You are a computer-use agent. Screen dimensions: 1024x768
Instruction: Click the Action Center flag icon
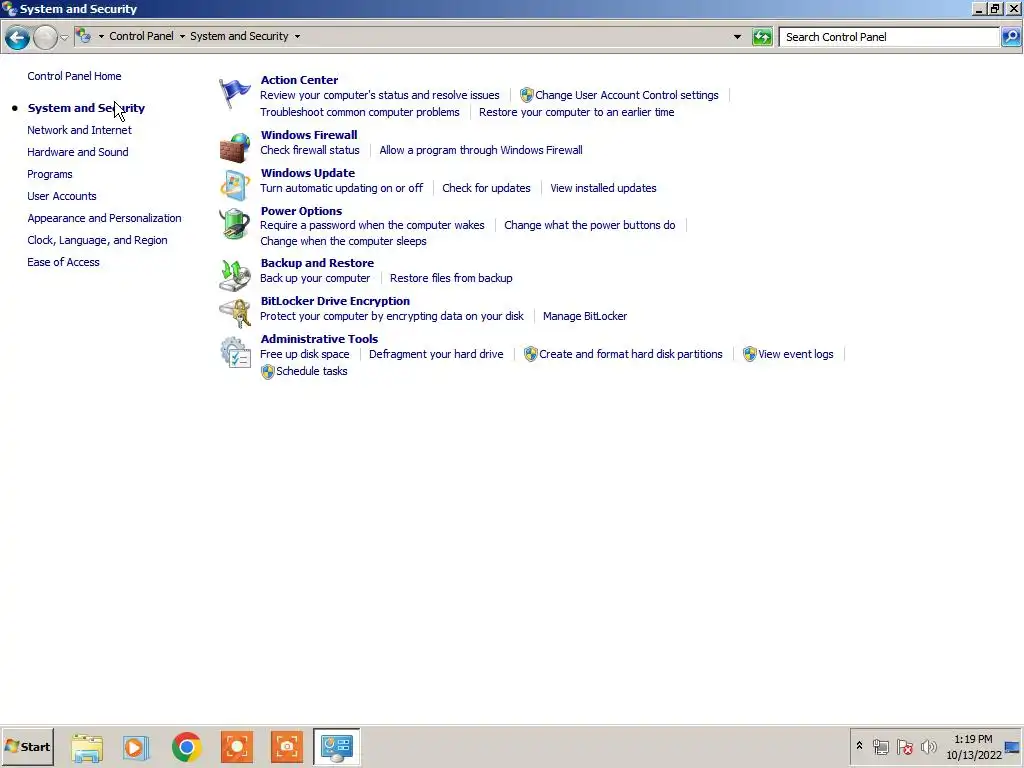pyautogui.click(x=234, y=93)
